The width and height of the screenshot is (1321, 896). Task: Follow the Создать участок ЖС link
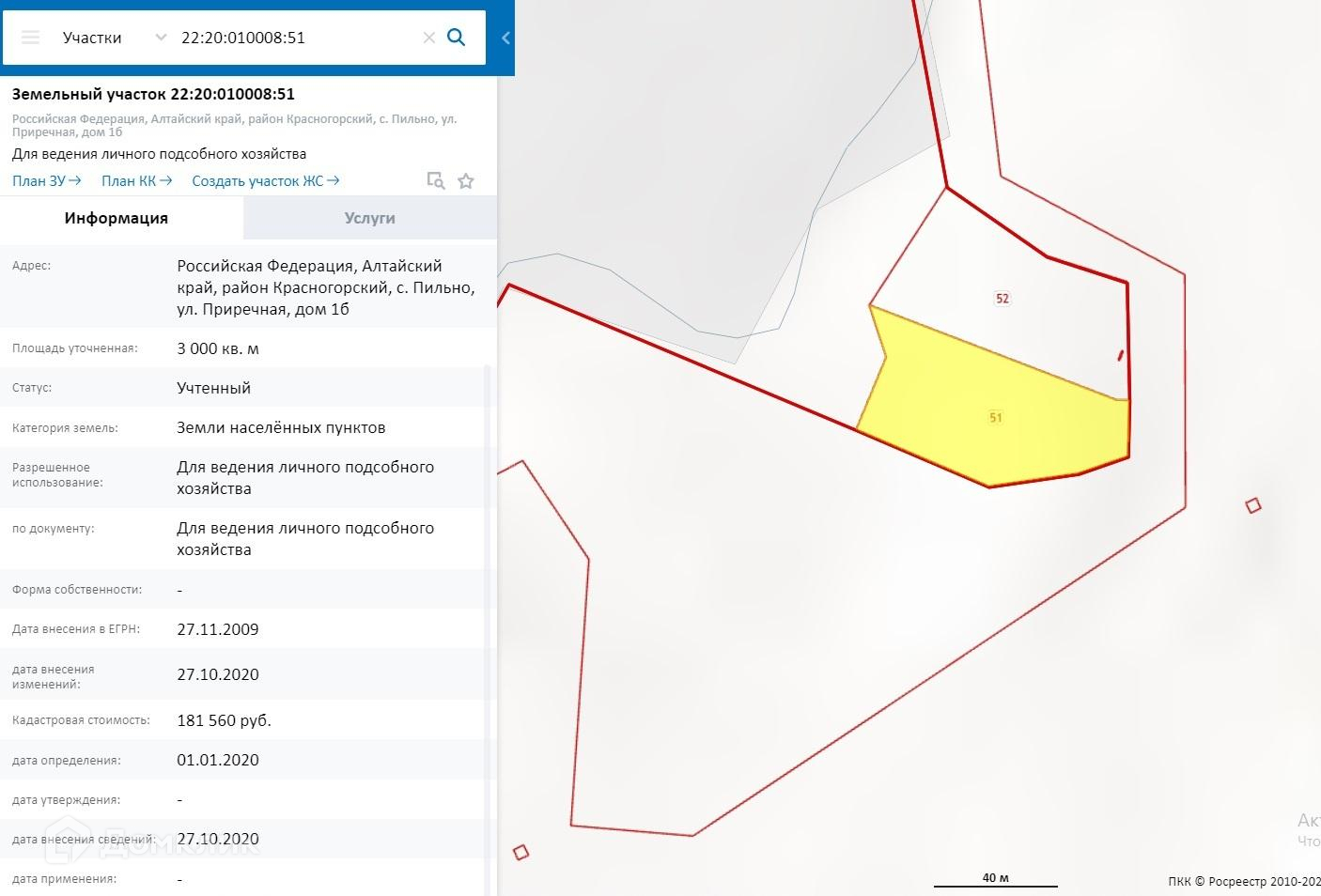[x=266, y=180]
